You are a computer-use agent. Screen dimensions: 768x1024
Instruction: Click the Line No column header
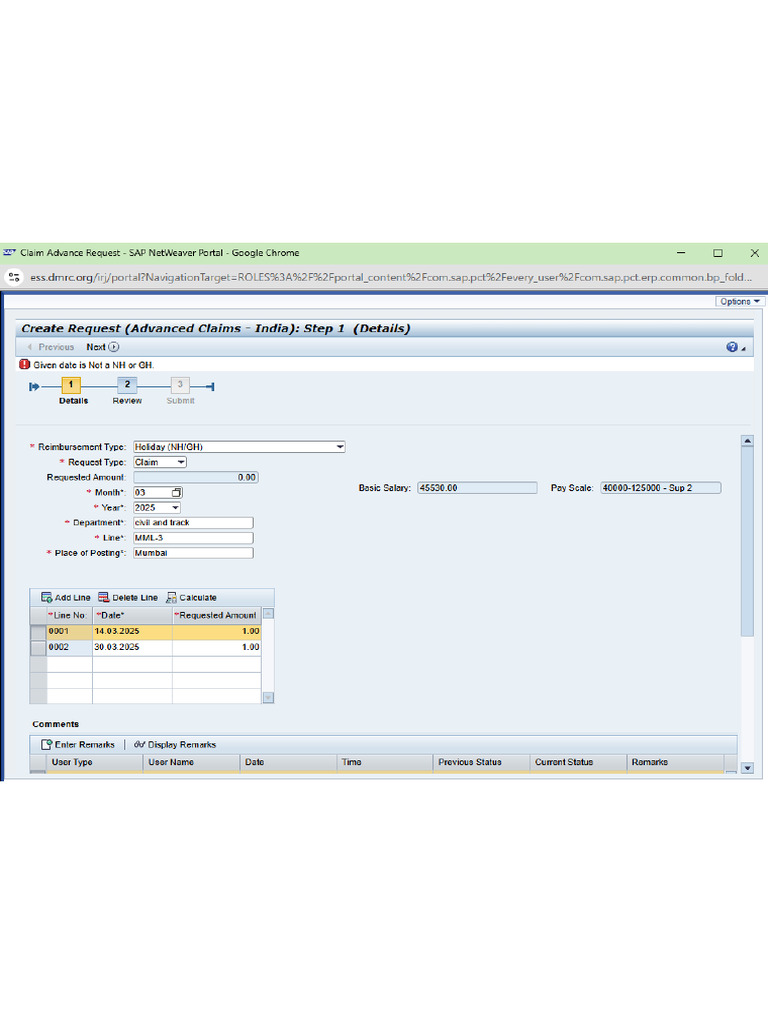pos(69,615)
